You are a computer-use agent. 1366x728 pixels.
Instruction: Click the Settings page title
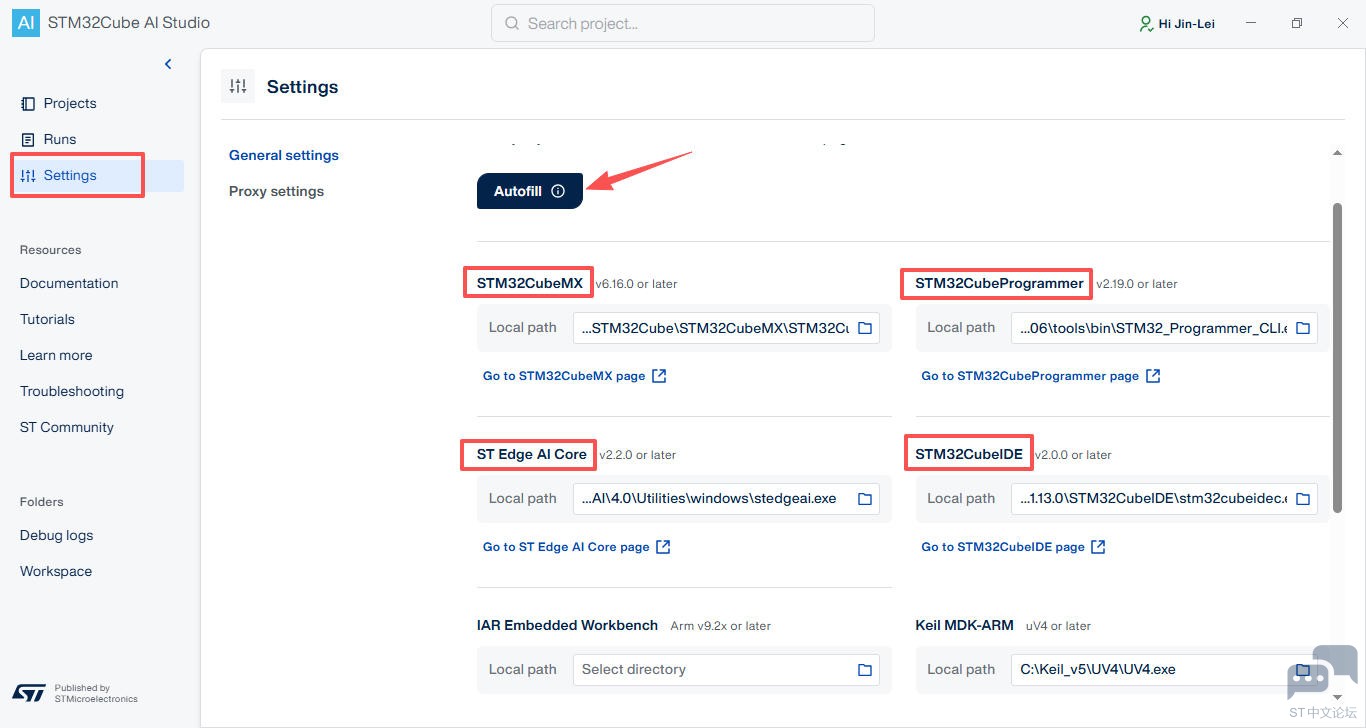point(302,87)
